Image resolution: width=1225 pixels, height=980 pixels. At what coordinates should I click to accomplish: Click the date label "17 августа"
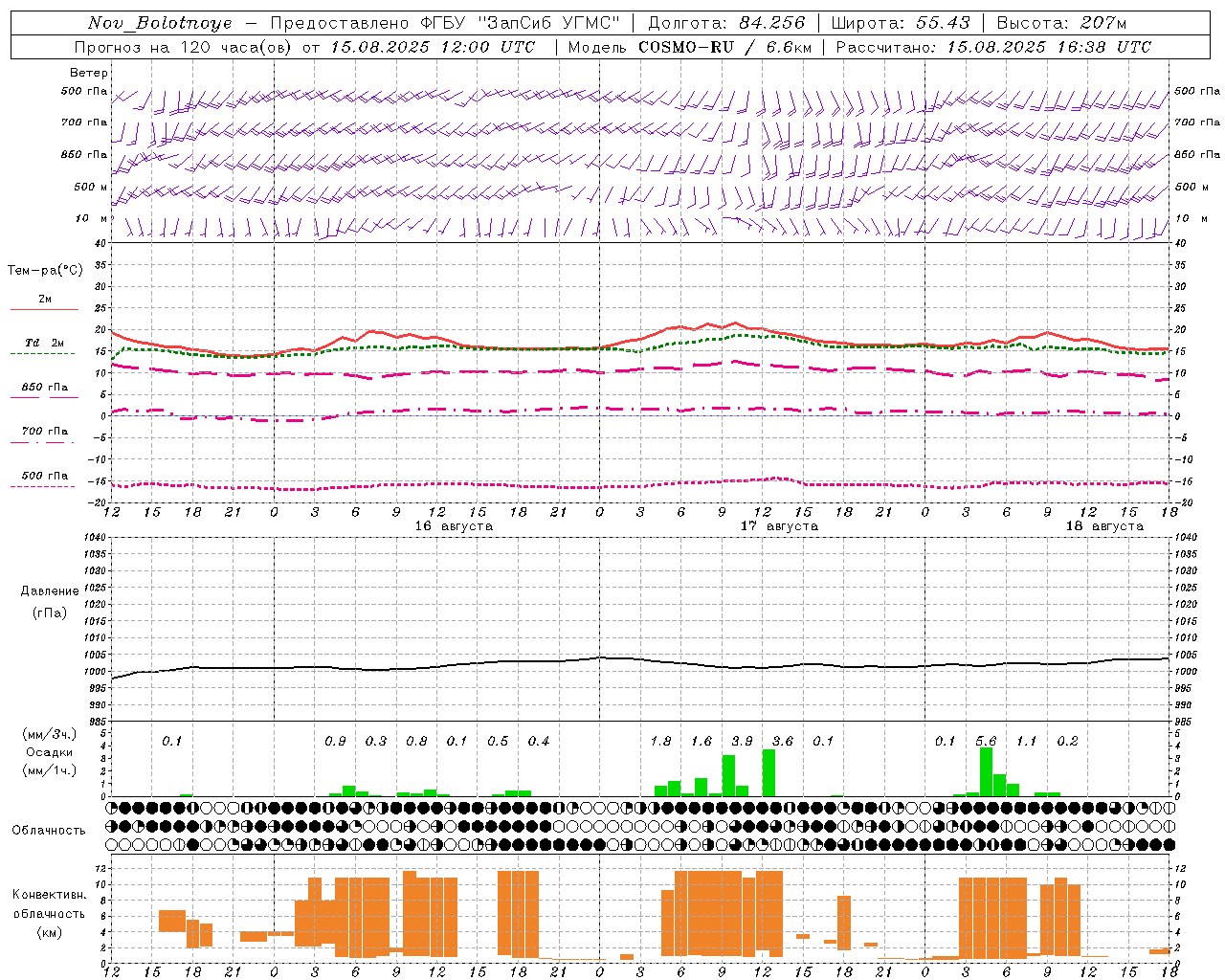[x=779, y=526]
